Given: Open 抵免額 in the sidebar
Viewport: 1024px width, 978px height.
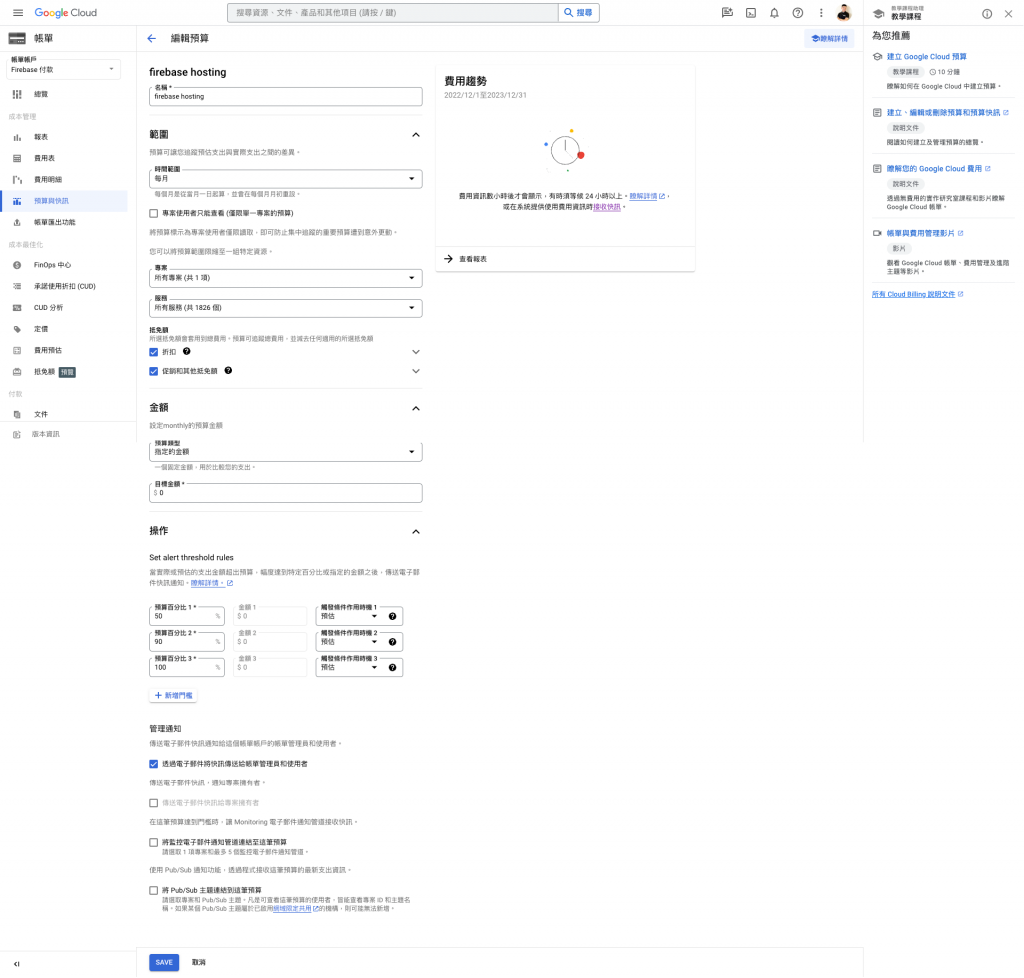Looking at the screenshot, I should click(64, 371).
